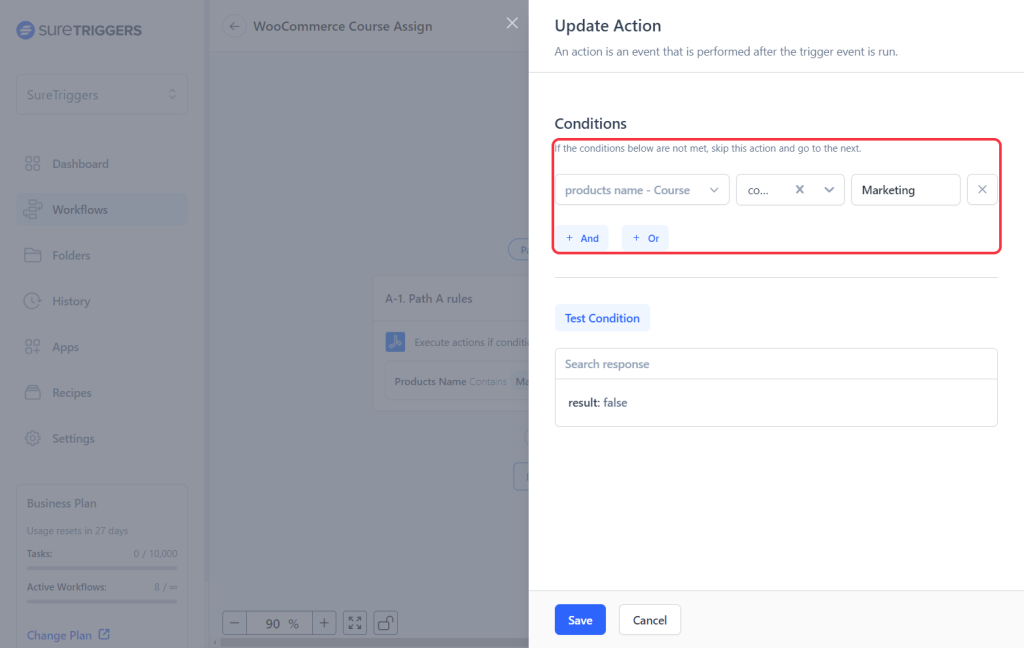Click the fit-to-screen expand icon
1024x648 pixels.
[x=355, y=623]
